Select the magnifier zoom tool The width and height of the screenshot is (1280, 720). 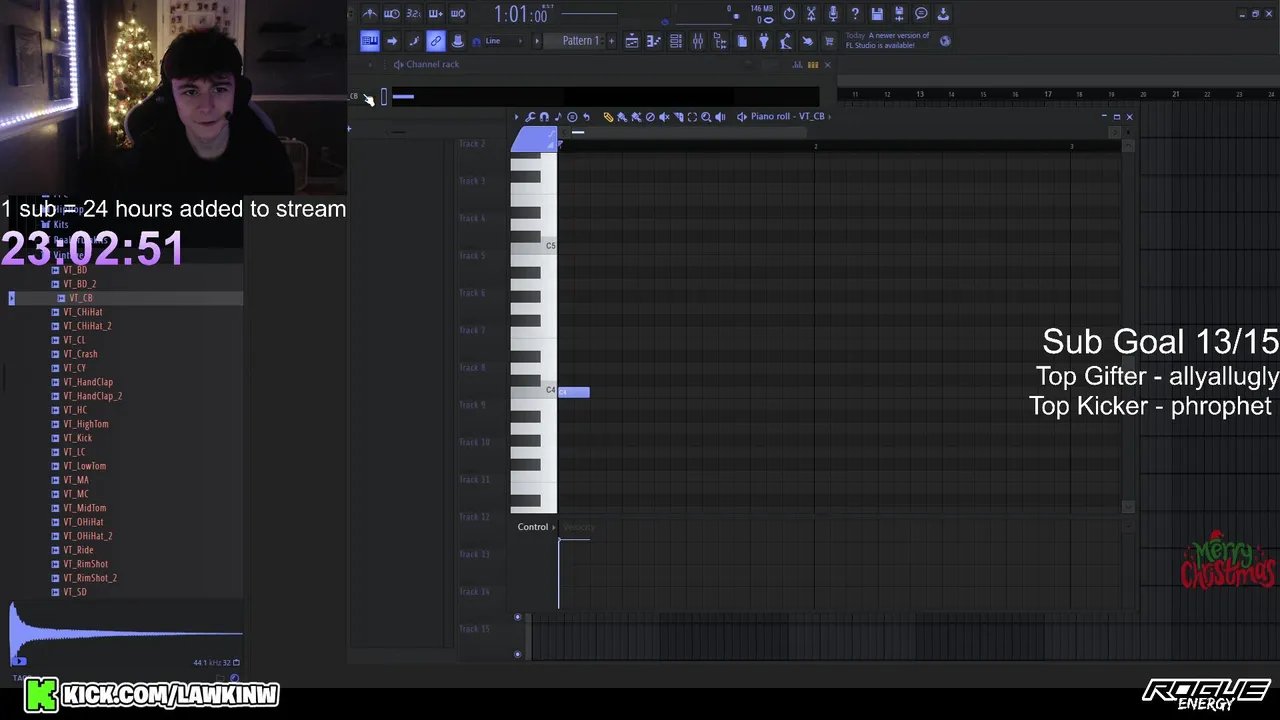(706, 117)
